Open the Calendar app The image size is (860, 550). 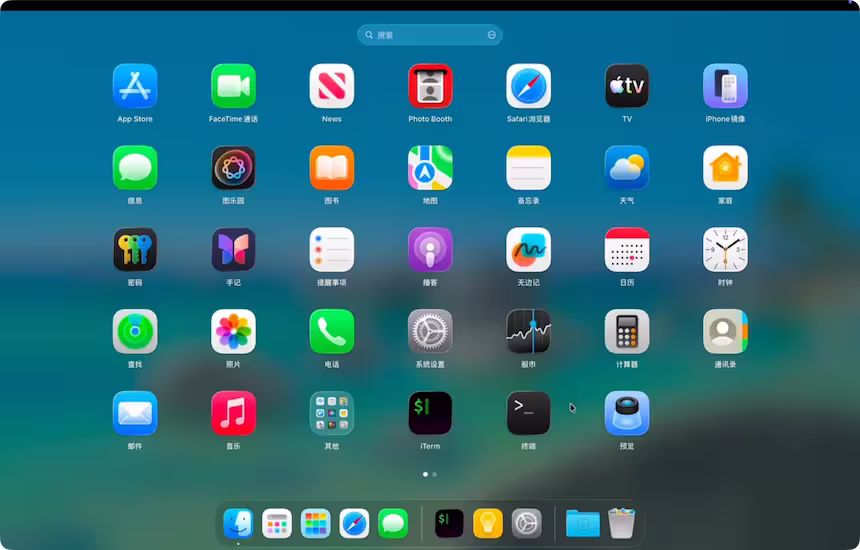pos(627,250)
